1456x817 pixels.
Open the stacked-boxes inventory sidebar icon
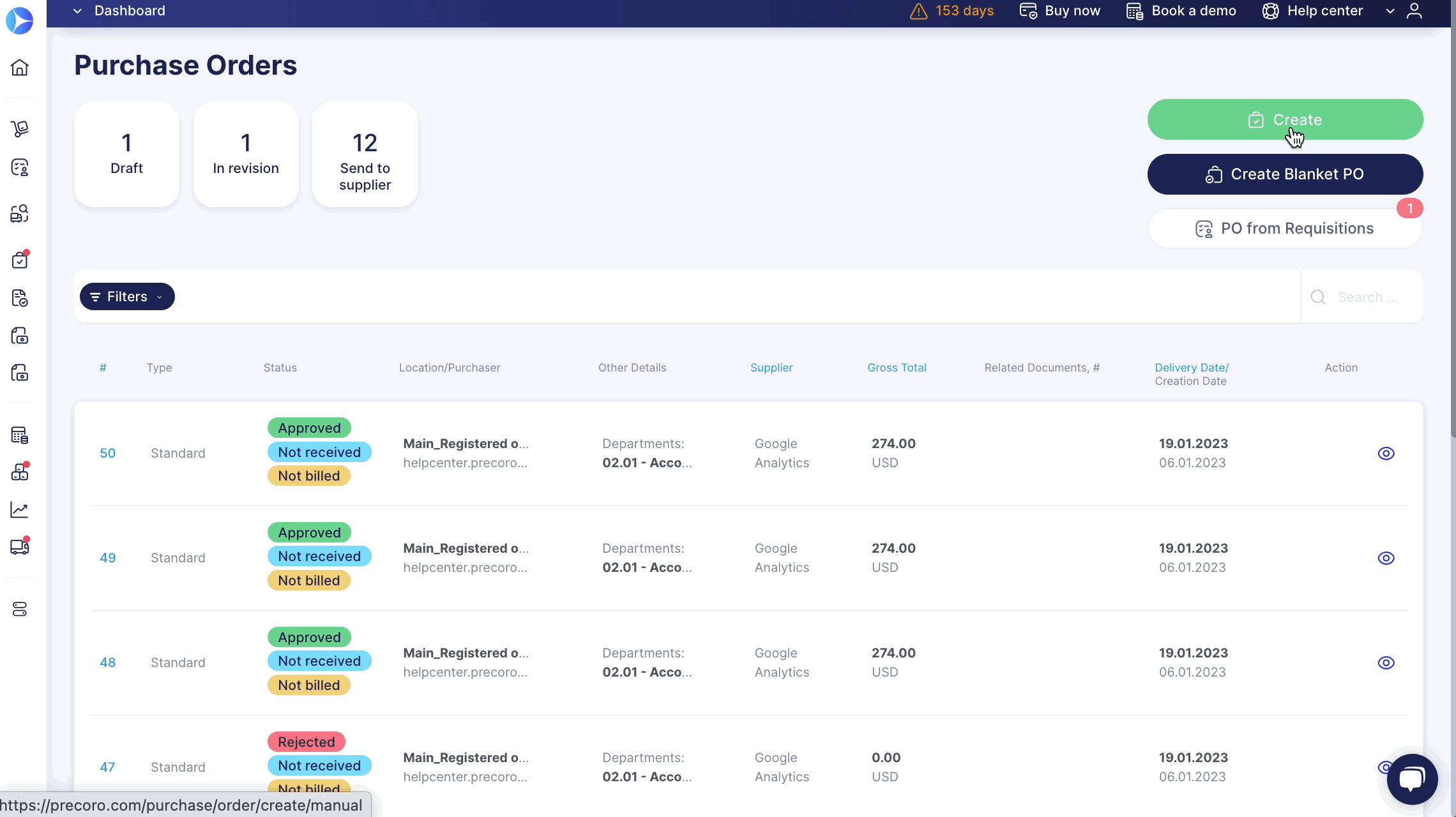point(20,472)
